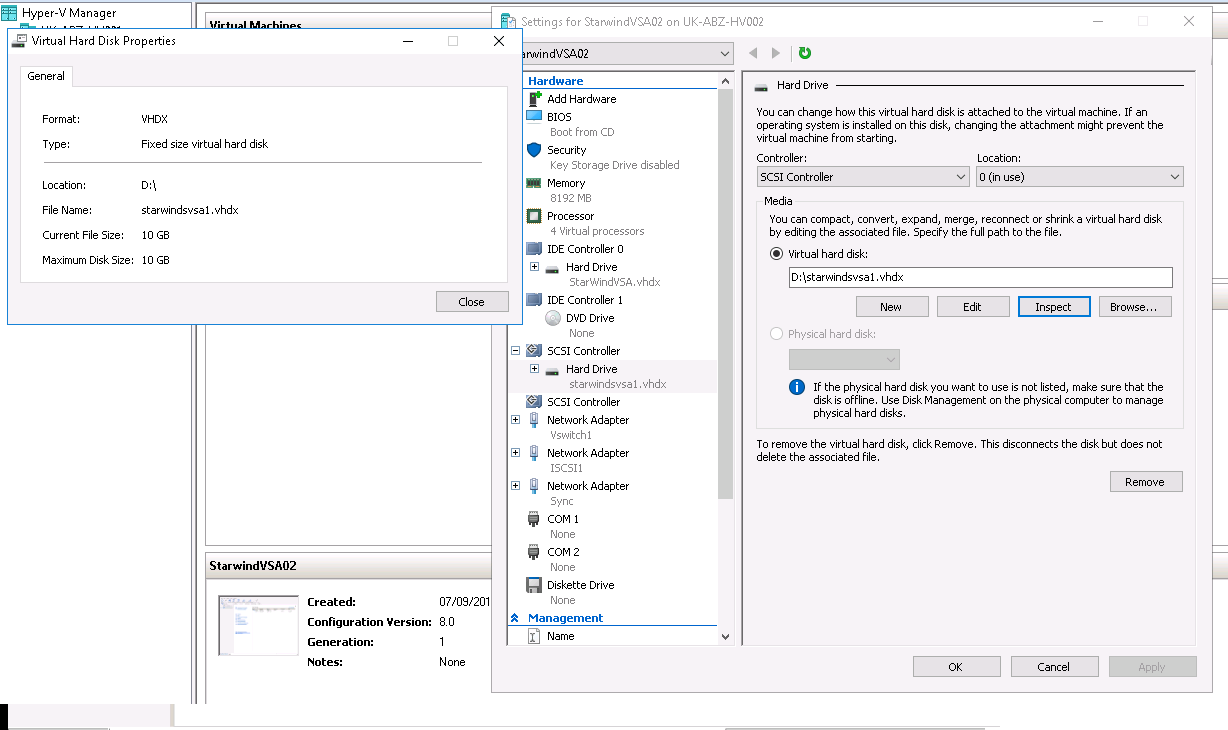
Task: Expand the ISCSI1 Network Adapter node
Action: (516, 453)
